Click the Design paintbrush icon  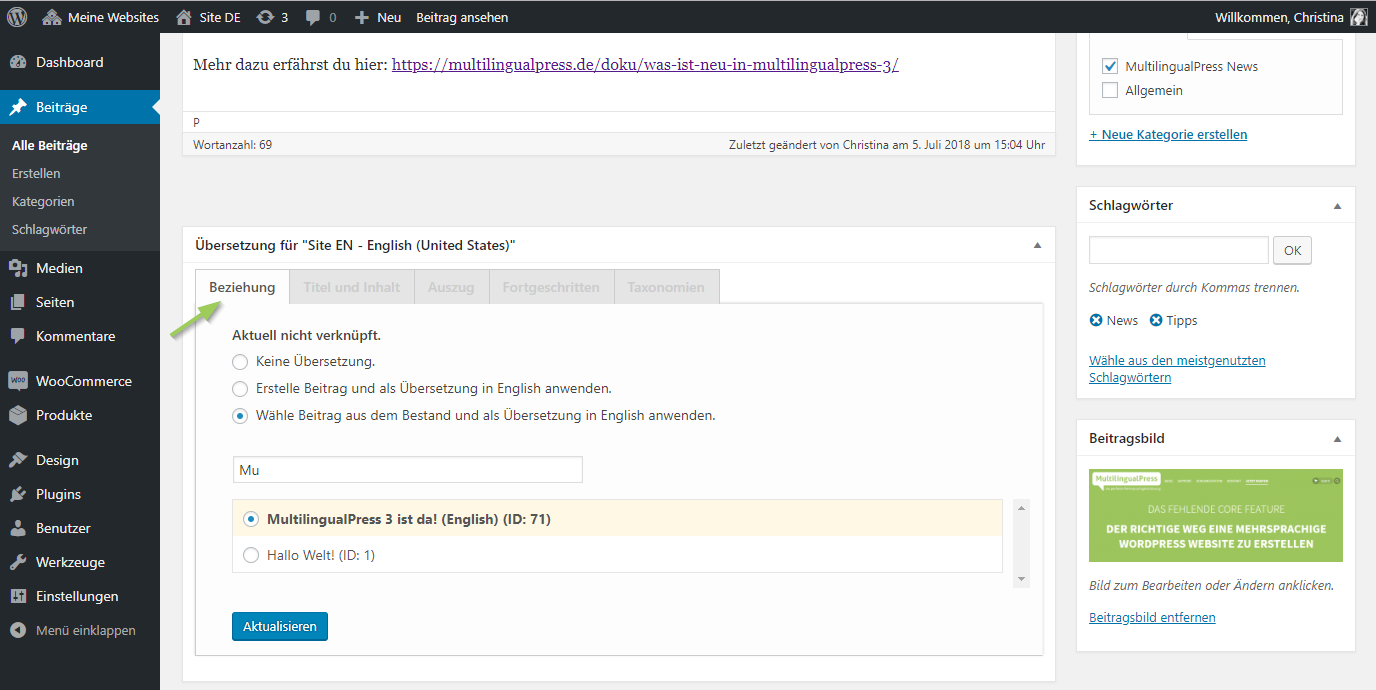click(18, 460)
